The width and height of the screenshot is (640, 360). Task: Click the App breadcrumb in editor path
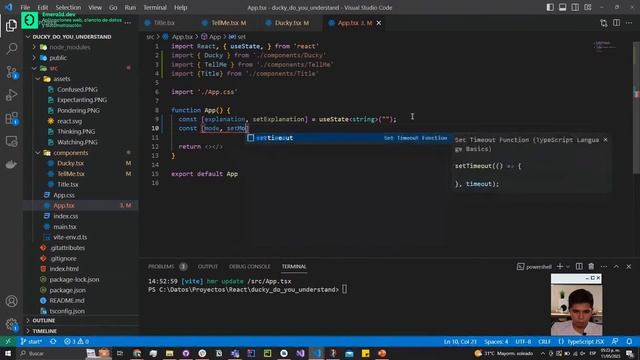pyautogui.click(x=215, y=37)
